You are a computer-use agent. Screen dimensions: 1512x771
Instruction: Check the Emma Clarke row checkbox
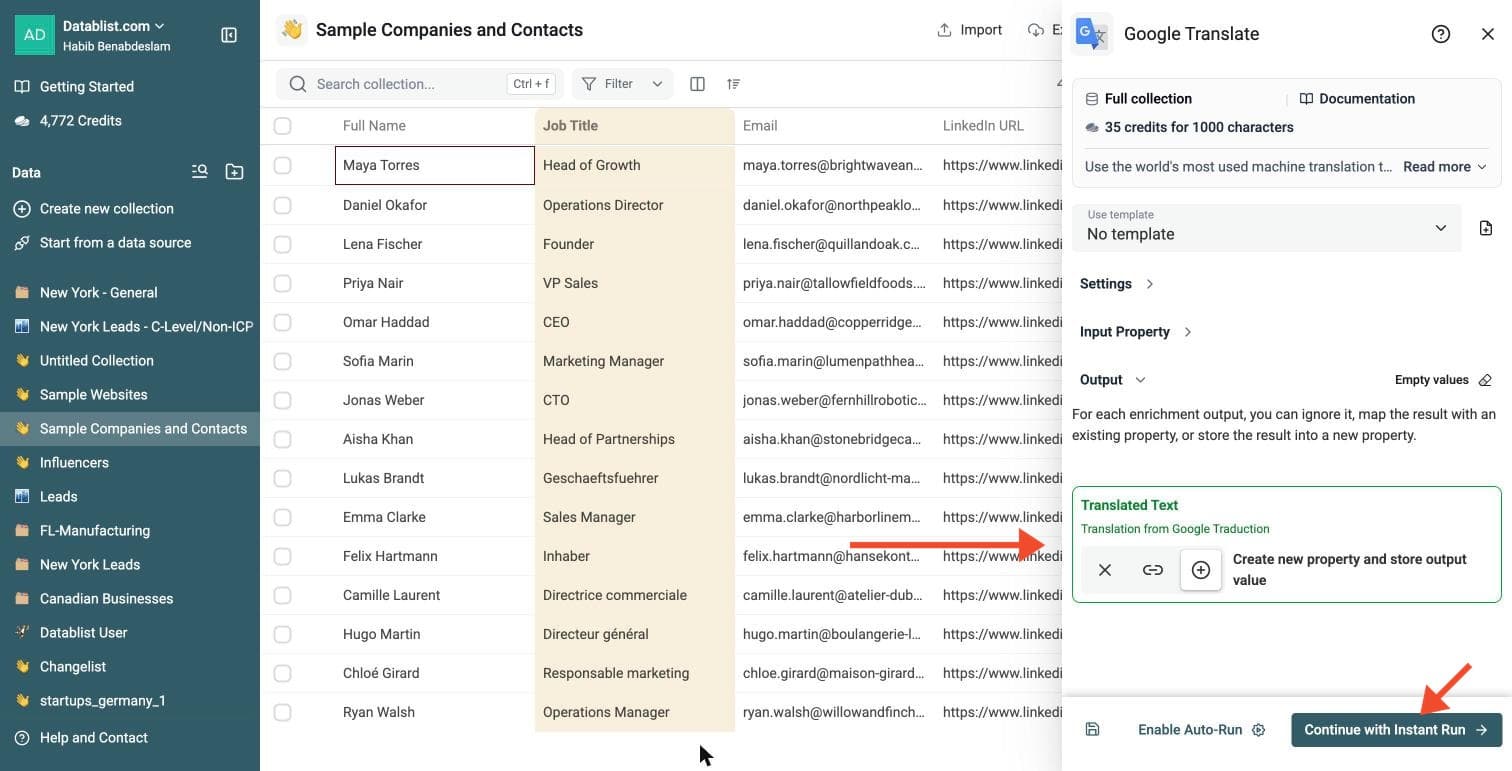282,517
